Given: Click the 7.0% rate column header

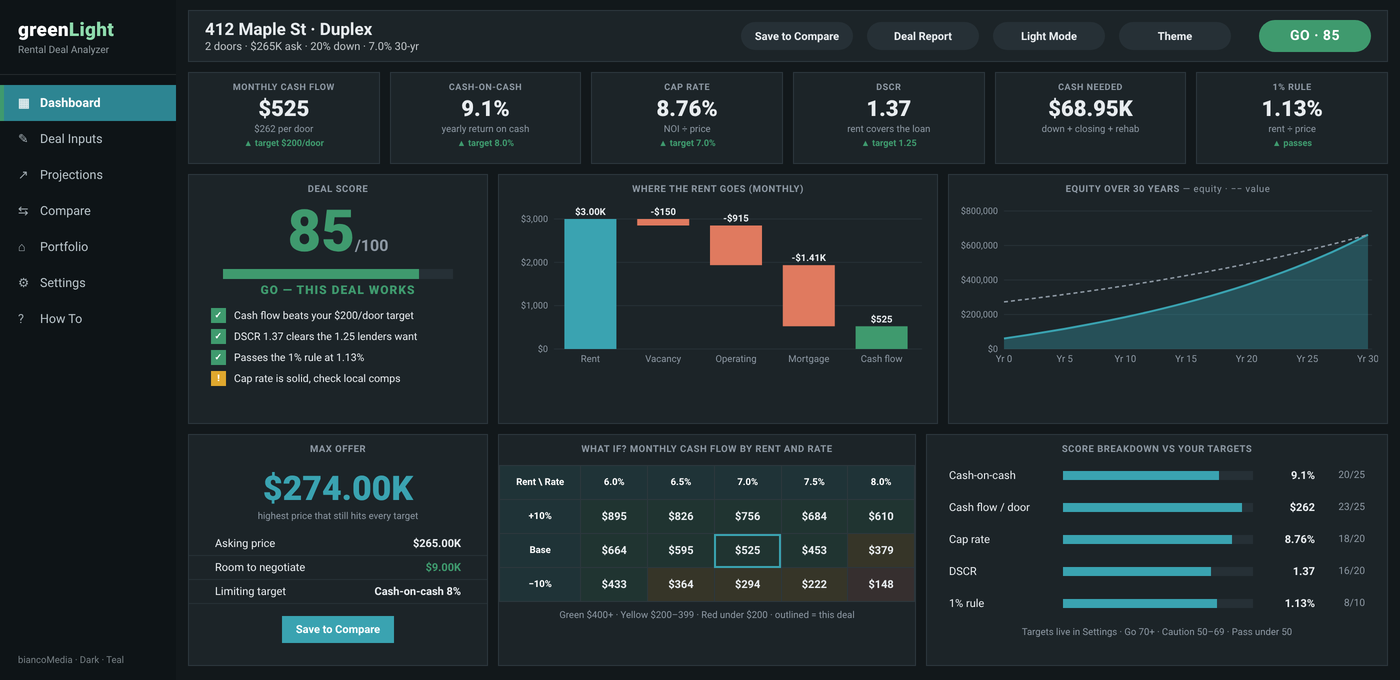Looking at the screenshot, I should [x=747, y=482].
